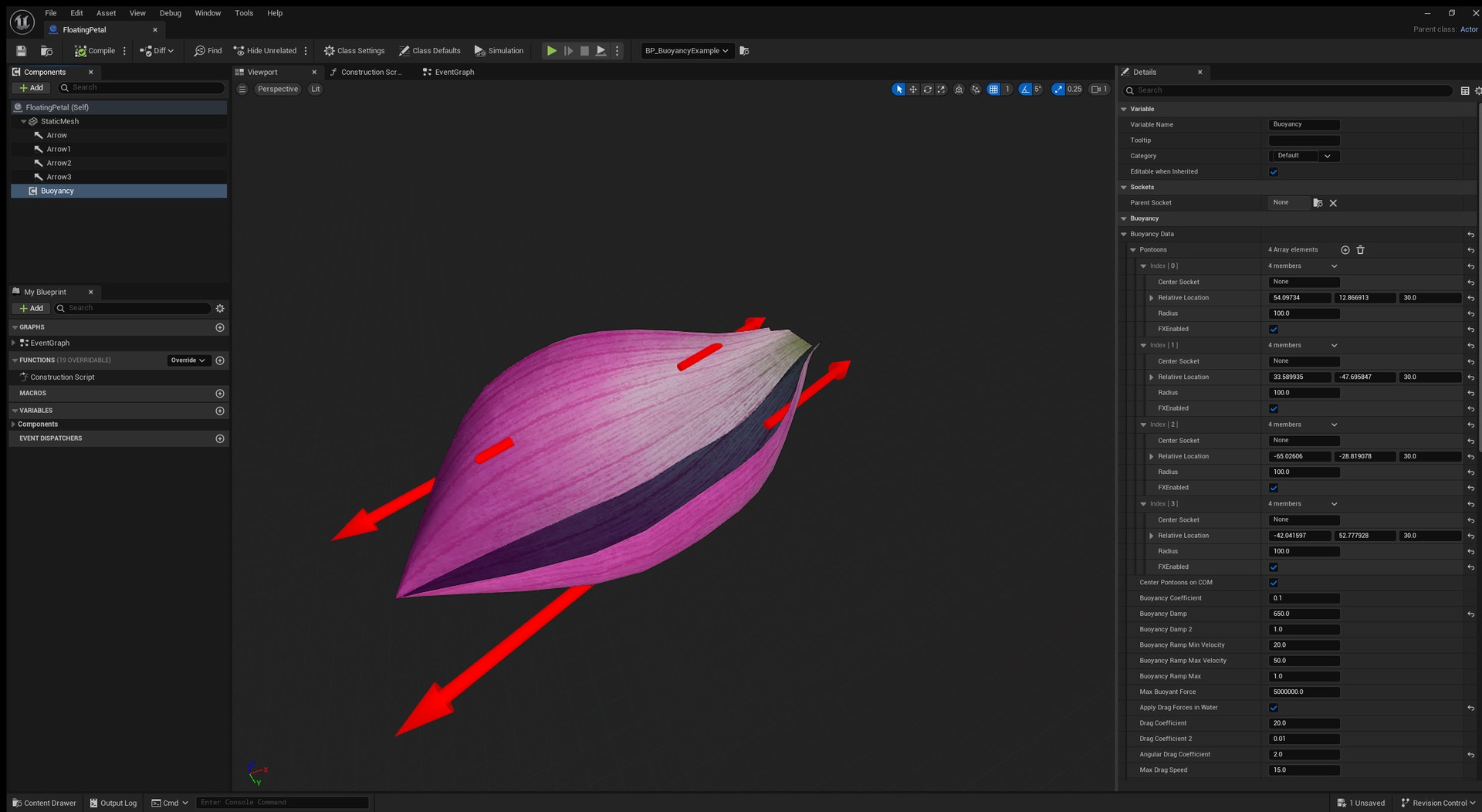
Task: Open Details panel property matrix grid icon
Action: pyautogui.click(x=1465, y=91)
